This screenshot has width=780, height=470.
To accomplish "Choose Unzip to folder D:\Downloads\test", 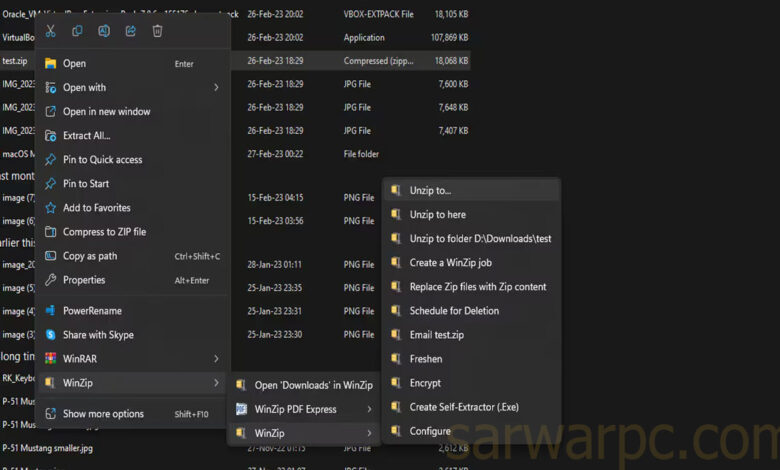I will pyautogui.click(x=472, y=239).
